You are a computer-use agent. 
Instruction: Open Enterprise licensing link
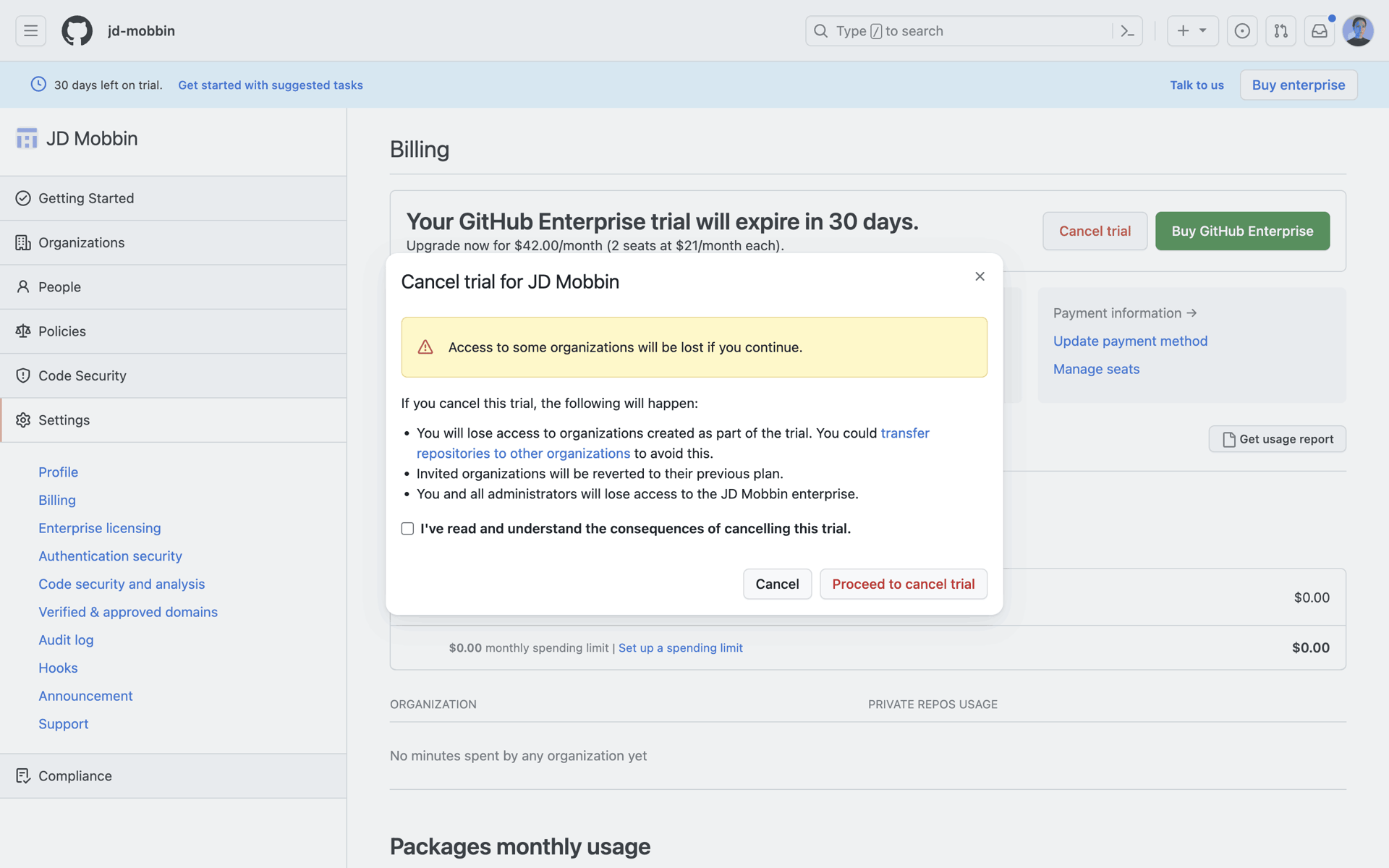tap(100, 528)
